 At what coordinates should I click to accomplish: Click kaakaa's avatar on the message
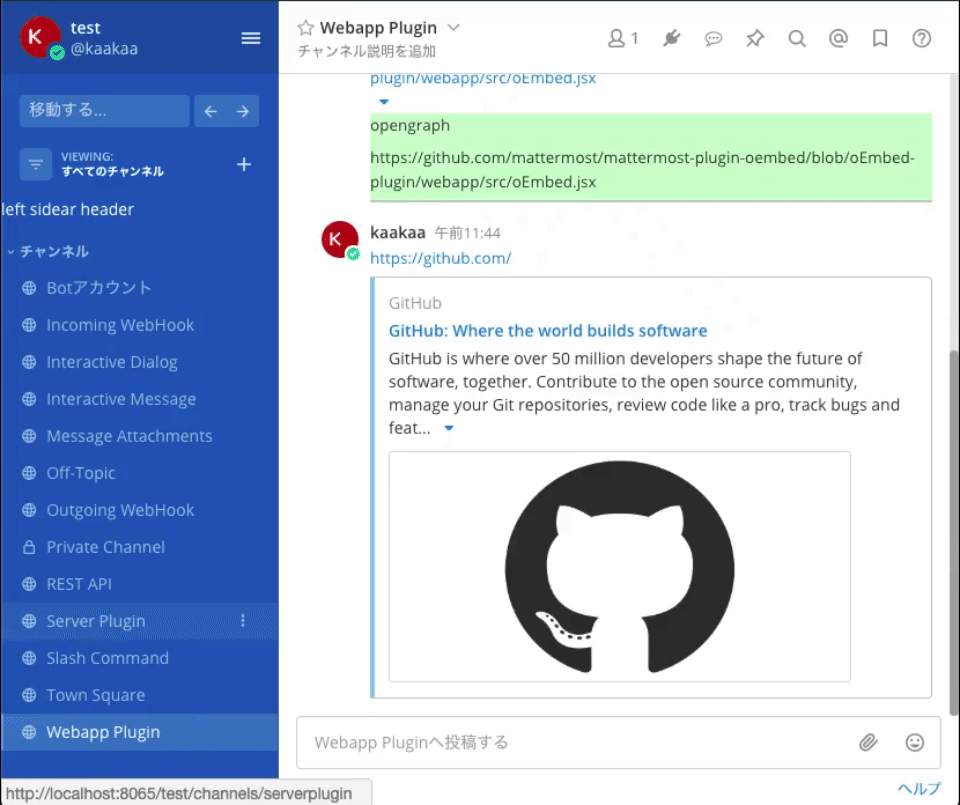click(x=340, y=239)
